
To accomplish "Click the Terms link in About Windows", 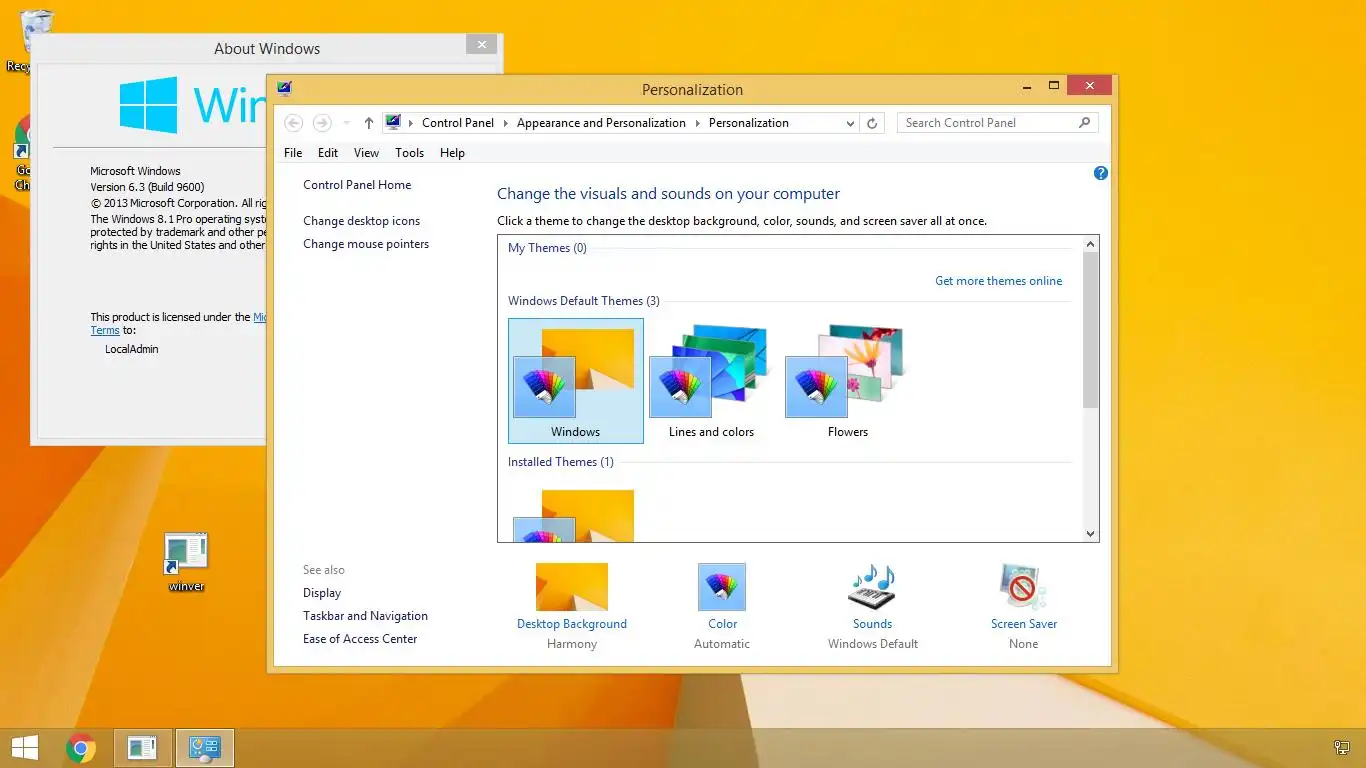I will point(105,330).
